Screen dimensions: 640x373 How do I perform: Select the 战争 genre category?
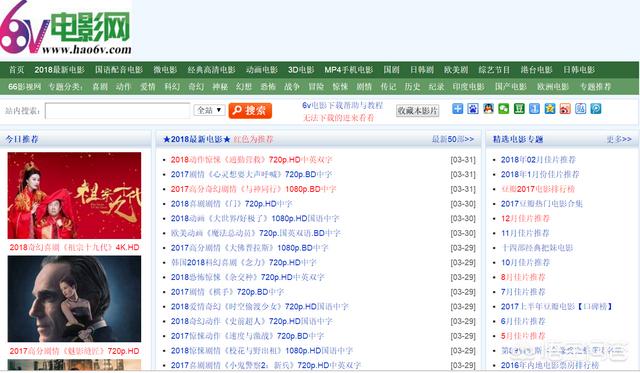[292, 87]
